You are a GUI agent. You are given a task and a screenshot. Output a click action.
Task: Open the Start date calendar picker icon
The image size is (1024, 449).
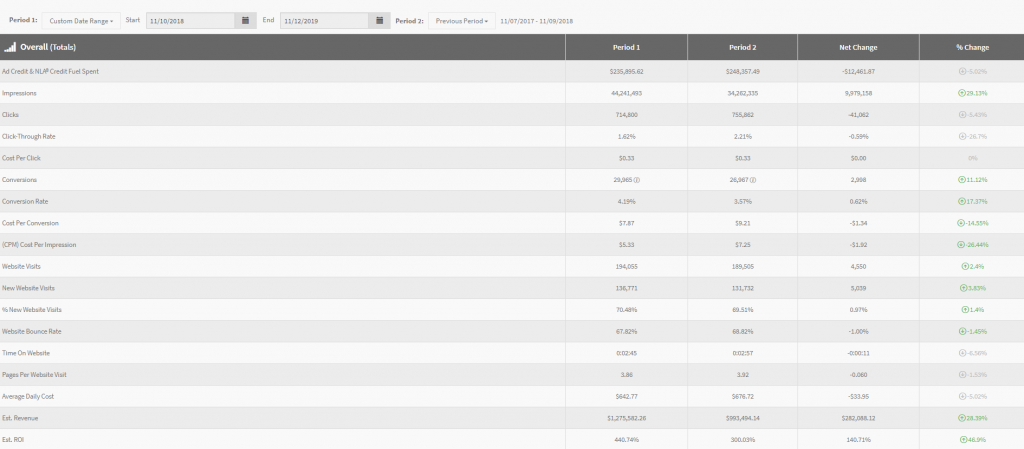click(246, 21)
